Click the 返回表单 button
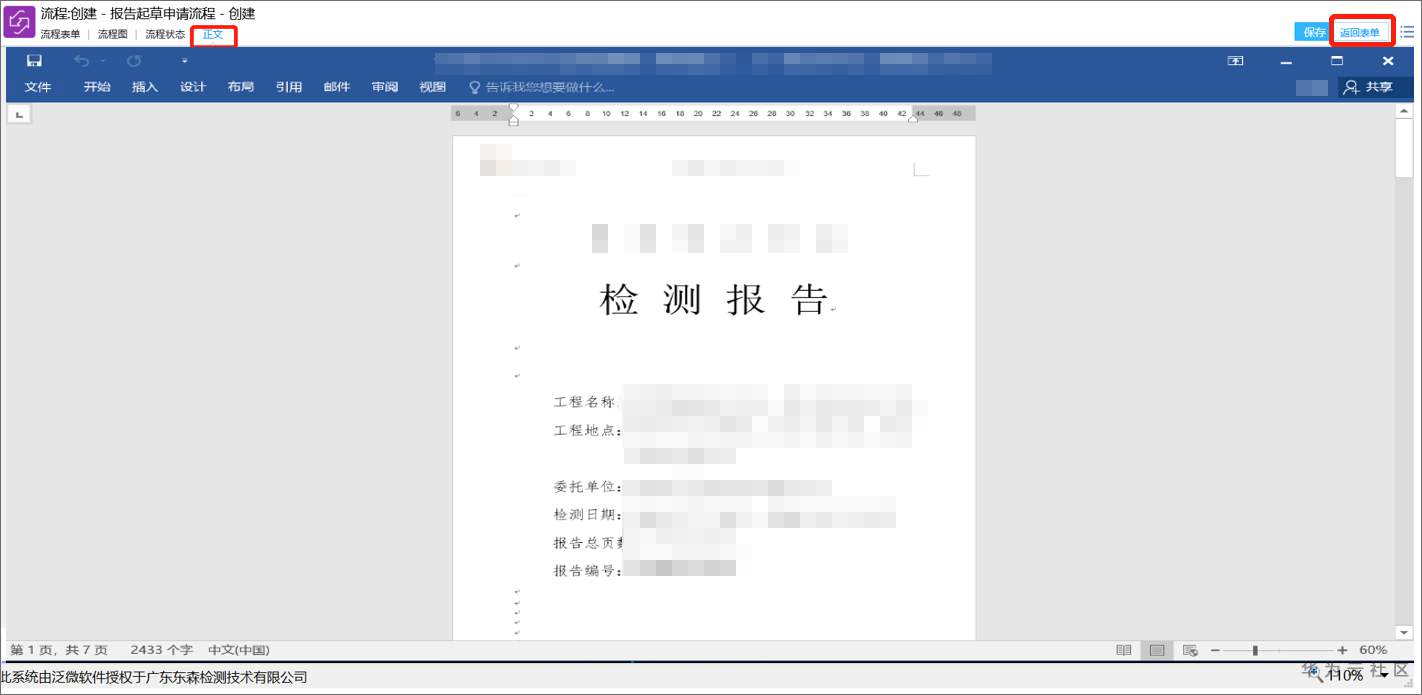The height and width of the screenshot is (695, 1422). [x=1360, y=32]
